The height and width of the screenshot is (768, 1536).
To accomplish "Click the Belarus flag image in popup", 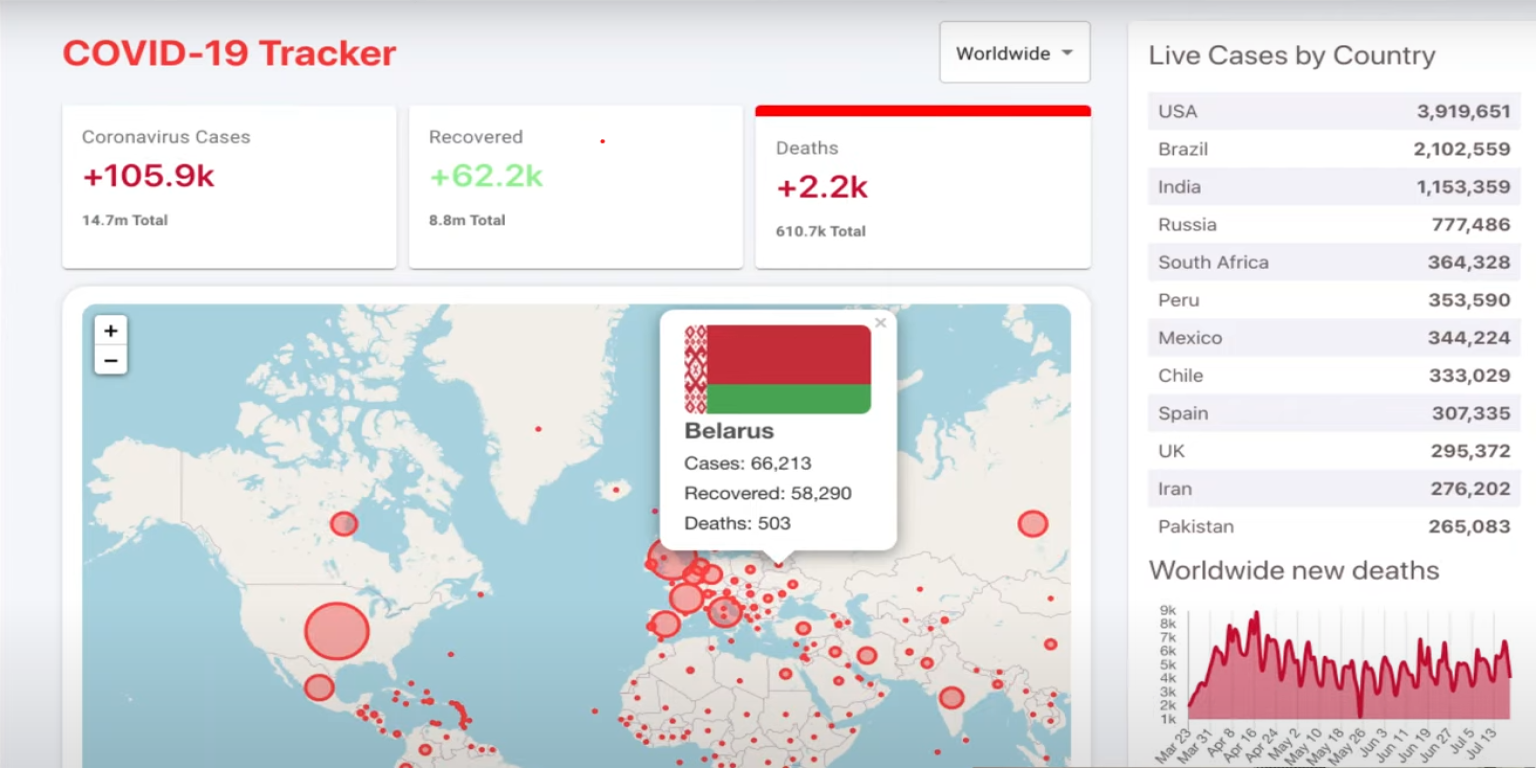I will click(777, 369).
